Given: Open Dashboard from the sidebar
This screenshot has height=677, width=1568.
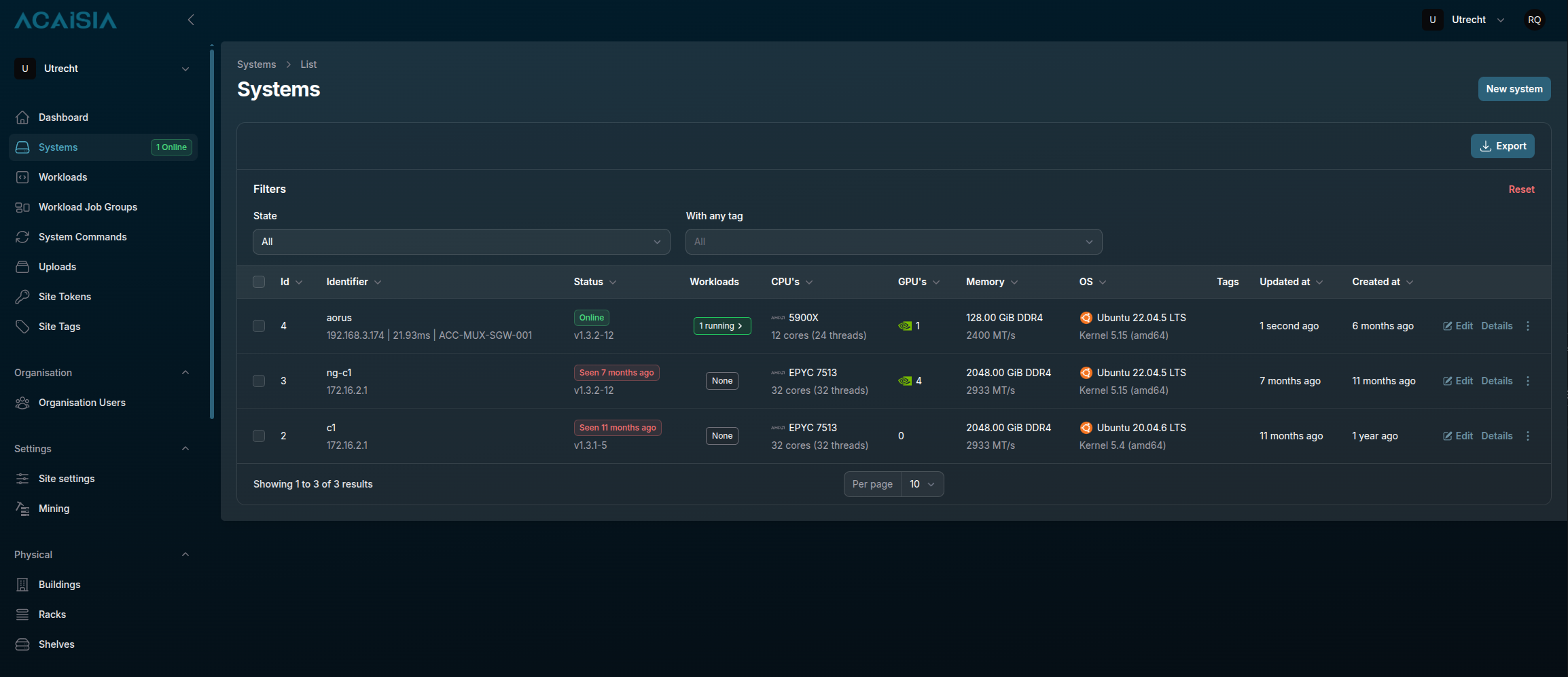Looking at the screenshot, I should coord(103,117).
